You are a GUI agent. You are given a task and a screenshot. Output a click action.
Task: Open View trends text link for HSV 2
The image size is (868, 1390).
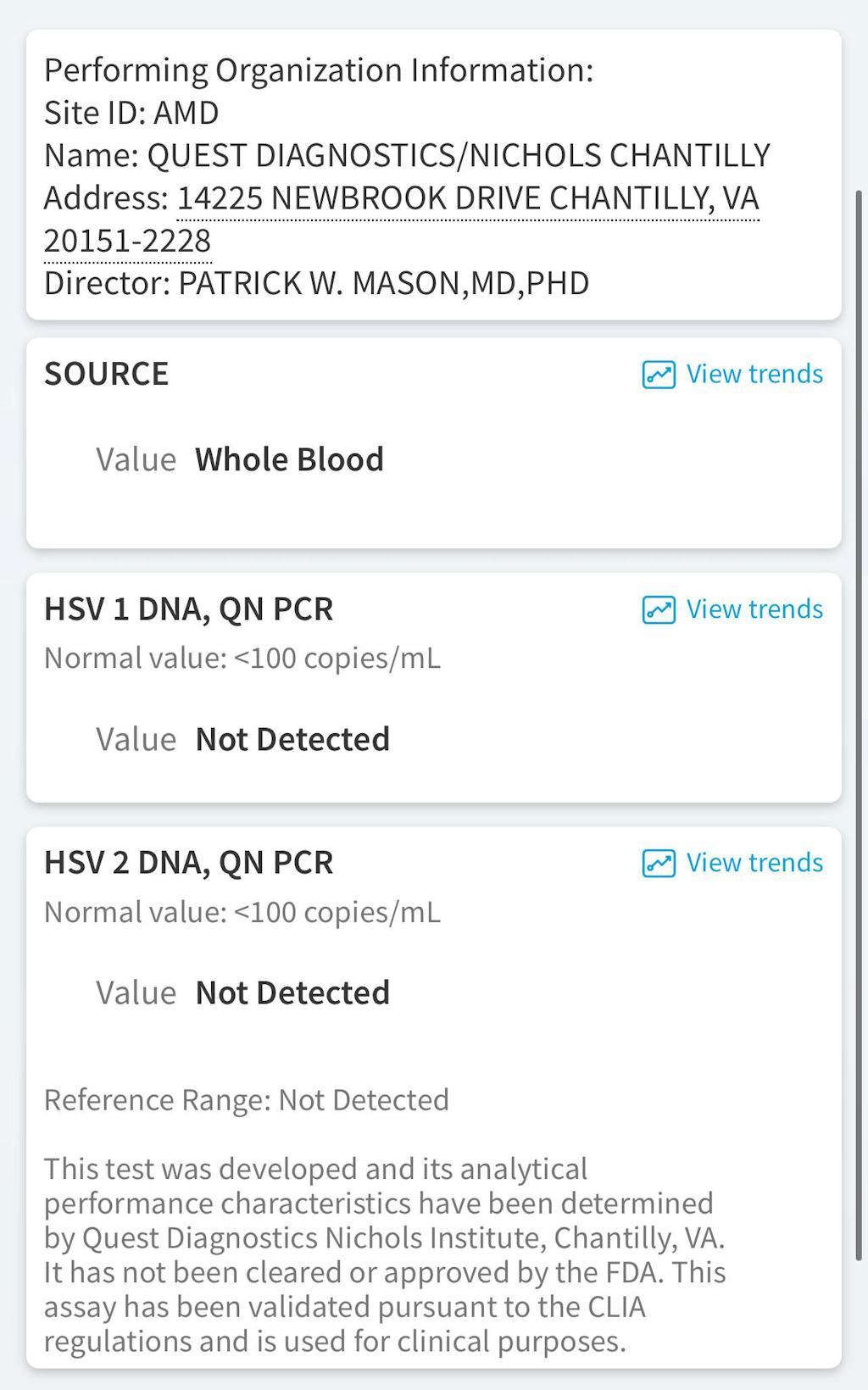pos(754,863)
